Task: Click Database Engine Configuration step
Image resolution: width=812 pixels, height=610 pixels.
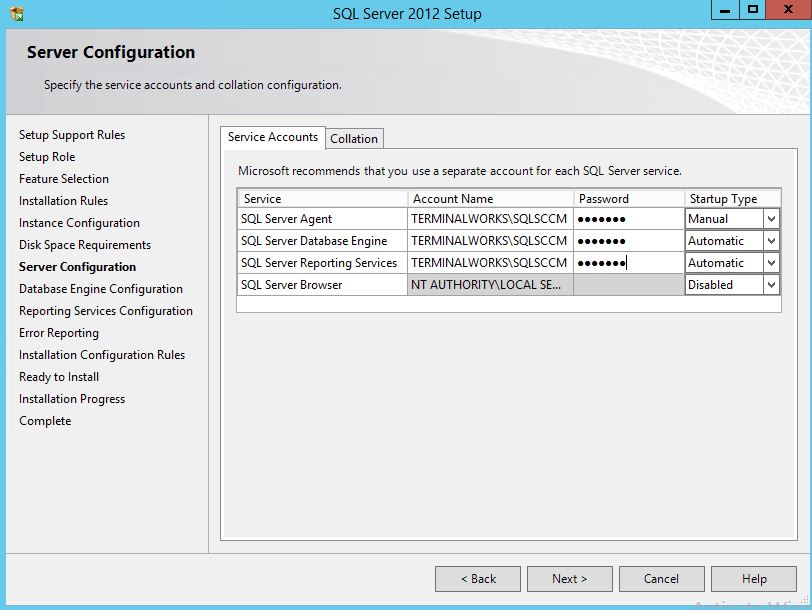Action: click(x=101, y=289)
